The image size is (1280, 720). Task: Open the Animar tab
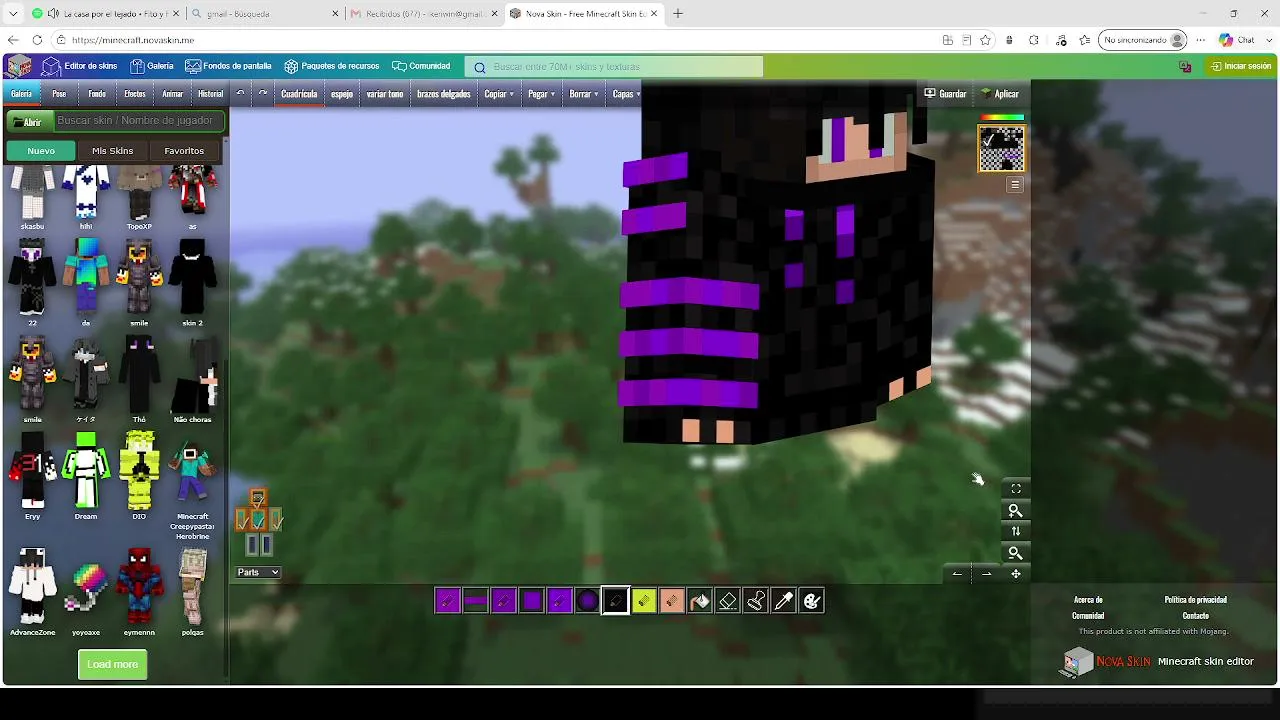coord(173,94)
